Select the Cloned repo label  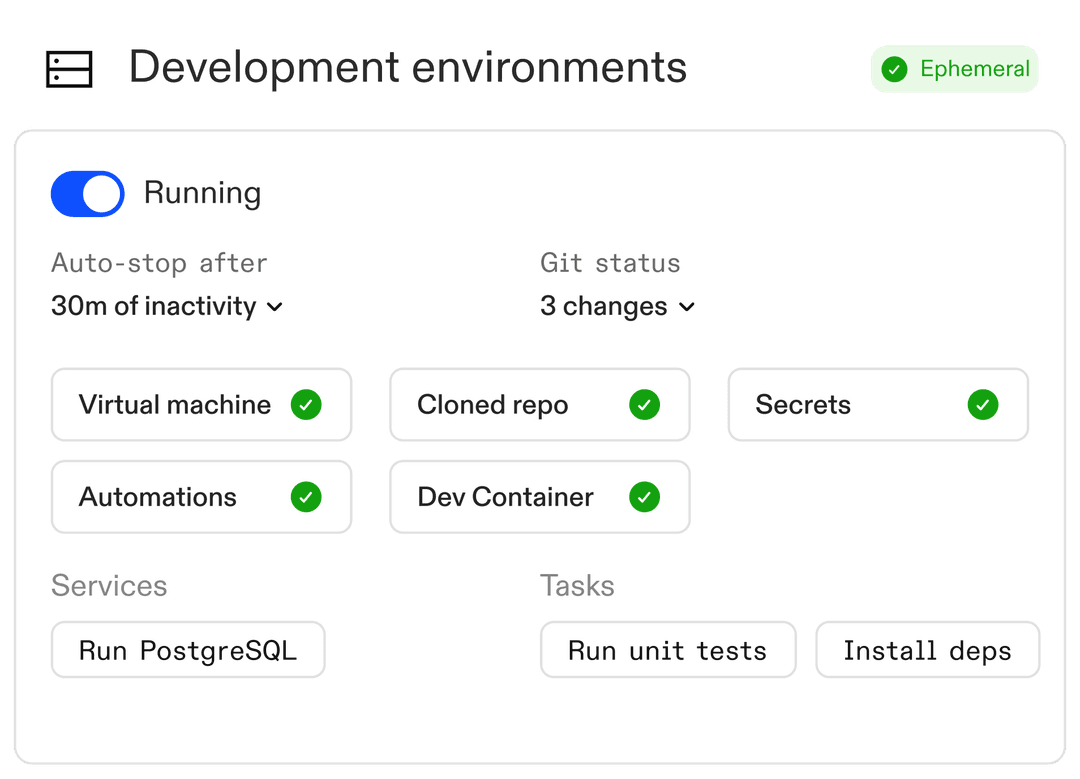coord(493,405)
